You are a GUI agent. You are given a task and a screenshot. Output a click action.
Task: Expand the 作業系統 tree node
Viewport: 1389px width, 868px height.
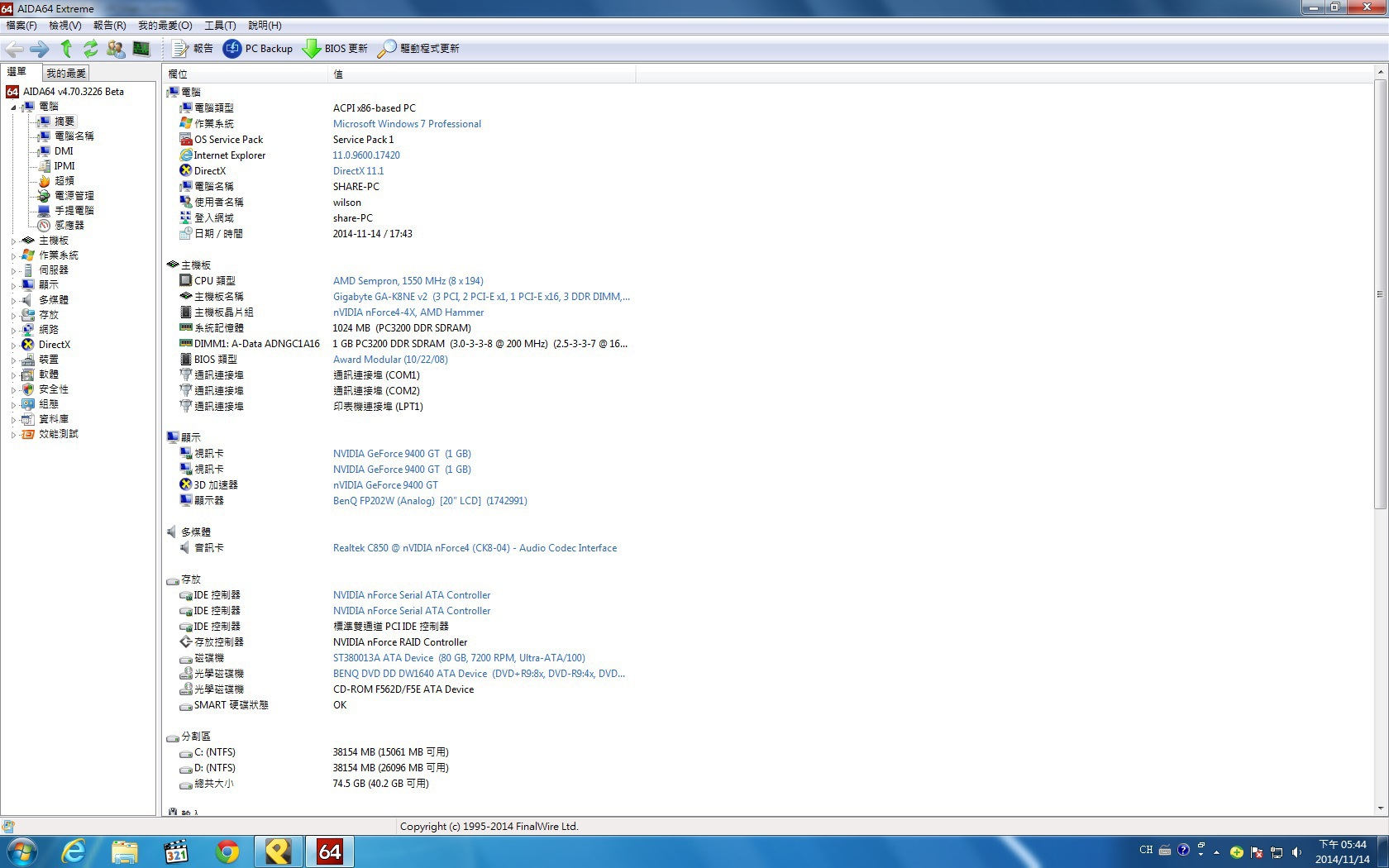tap(13, 255)
